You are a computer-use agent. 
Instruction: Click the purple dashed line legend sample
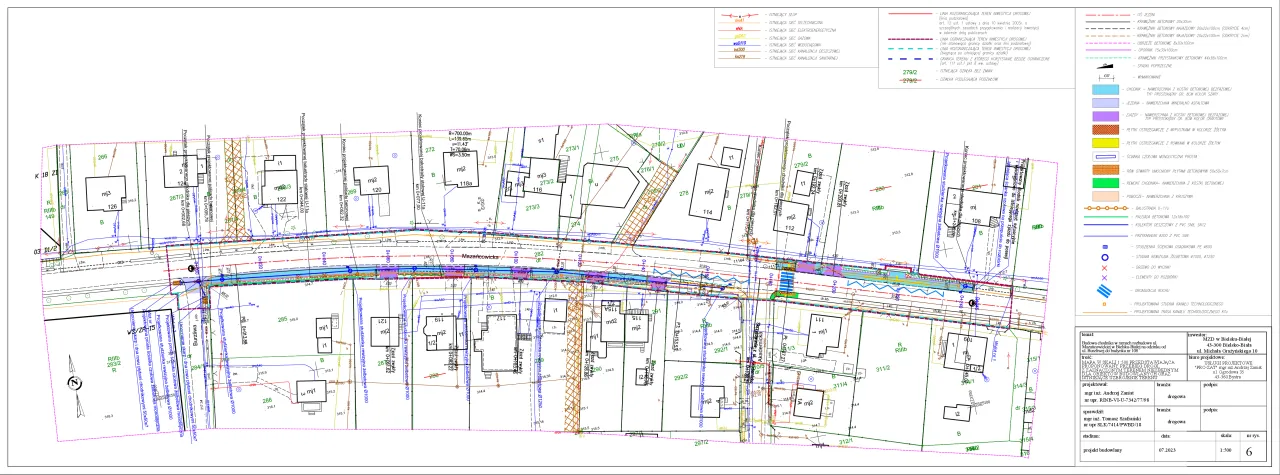[910, 39]
